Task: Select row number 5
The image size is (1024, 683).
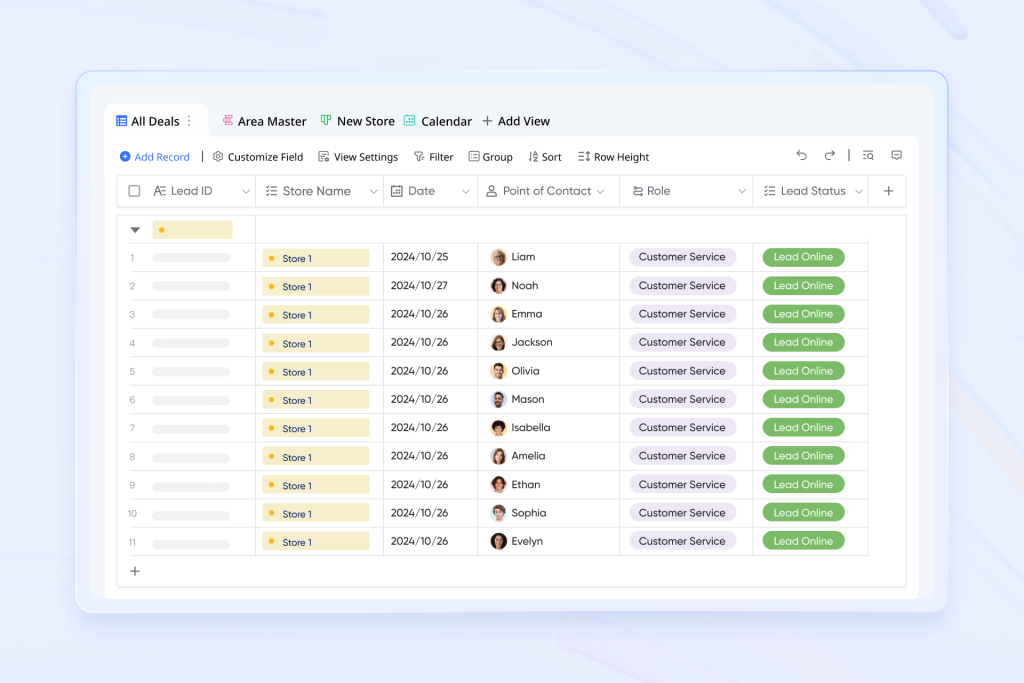Action: pyautogui.click(x=132, y=372)
